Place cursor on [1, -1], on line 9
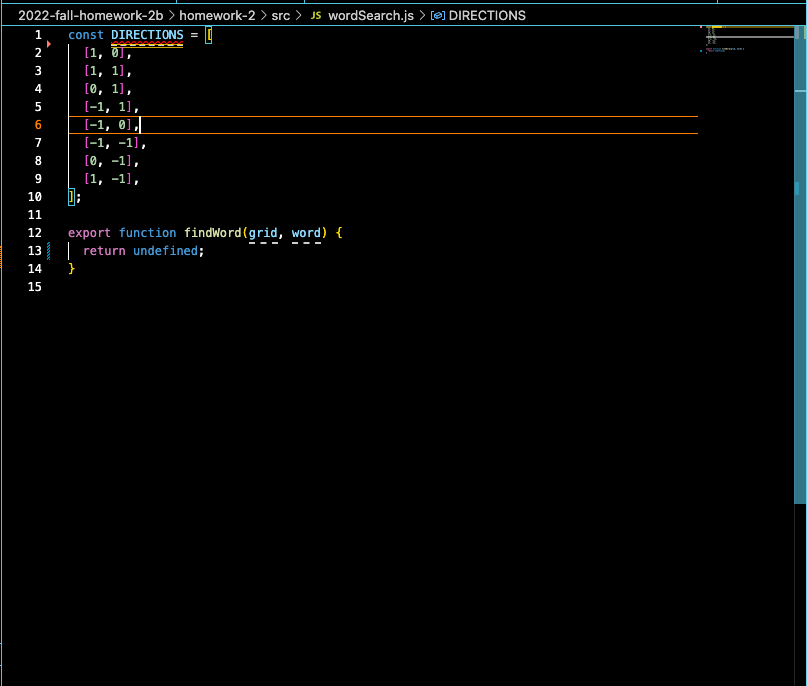Image resolution: width=807 pixels, height=686 pixels. click(x=111, y=179)
